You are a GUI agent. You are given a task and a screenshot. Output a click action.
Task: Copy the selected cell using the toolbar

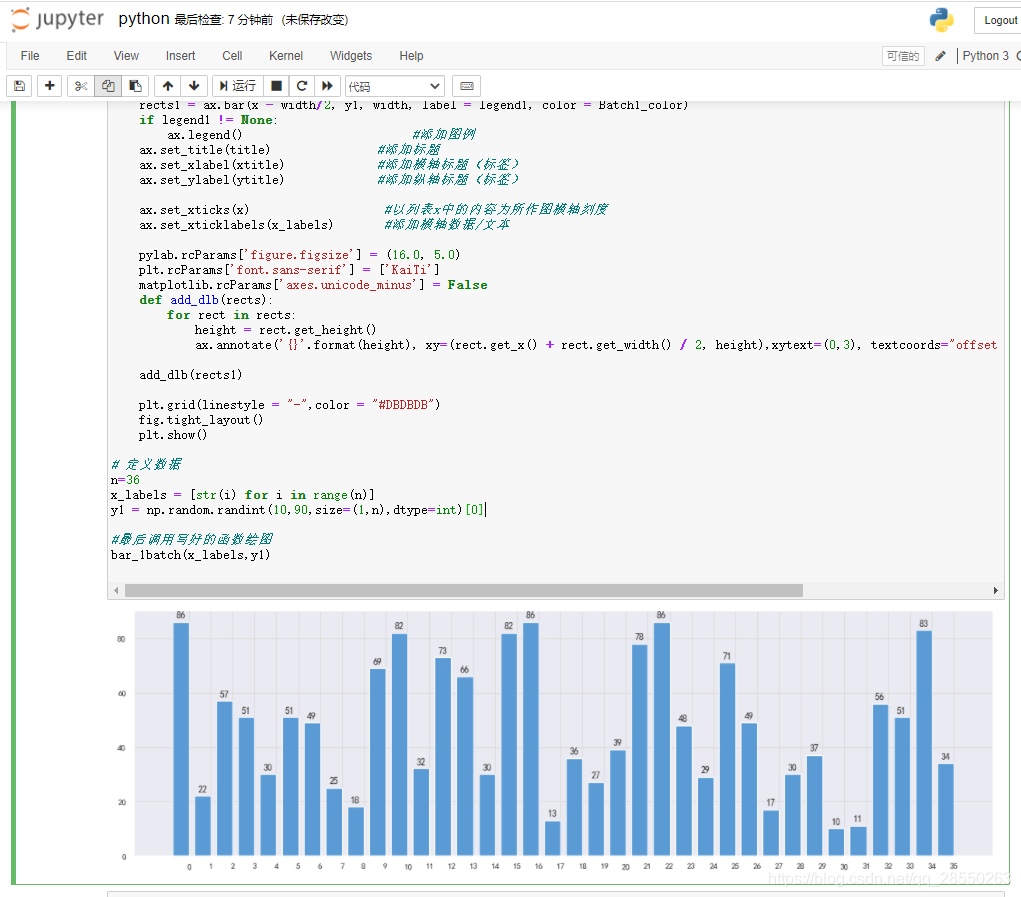(x=108, y=86)
